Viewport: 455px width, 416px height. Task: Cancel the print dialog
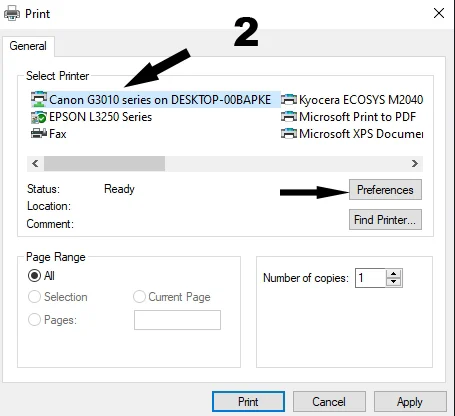329,402
